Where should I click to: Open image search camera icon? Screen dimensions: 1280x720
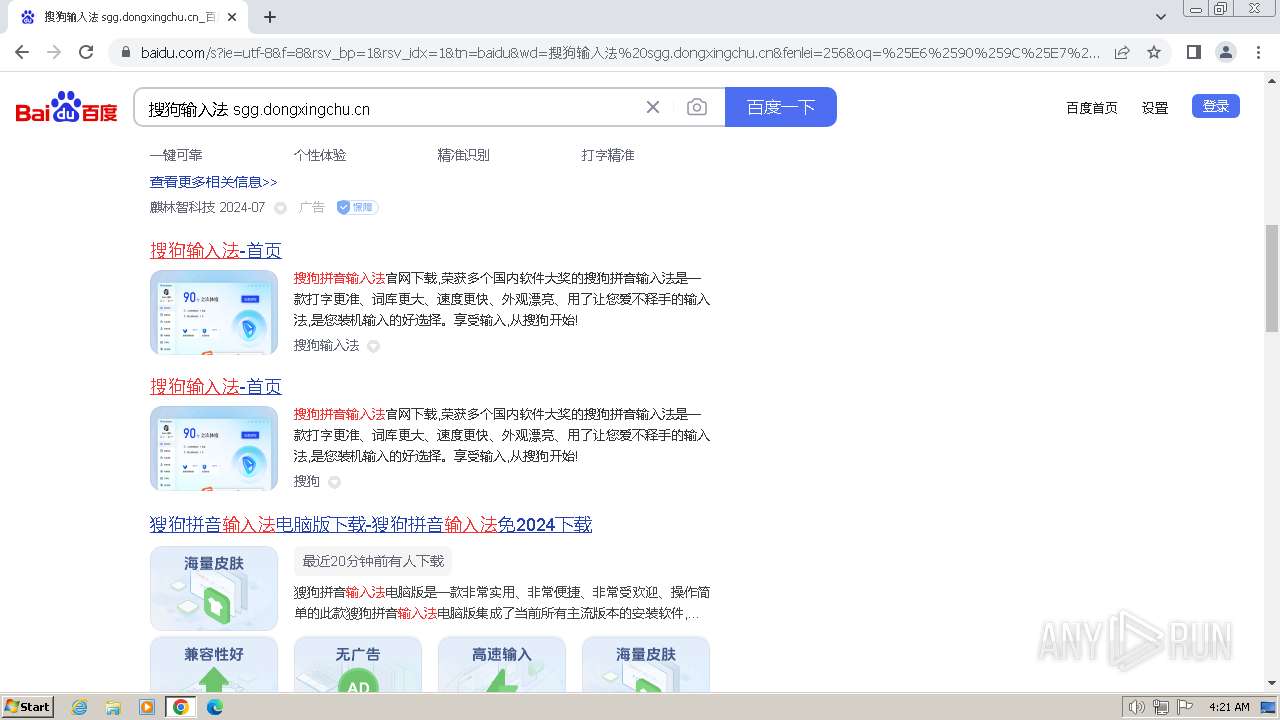(x=697, y=107)
